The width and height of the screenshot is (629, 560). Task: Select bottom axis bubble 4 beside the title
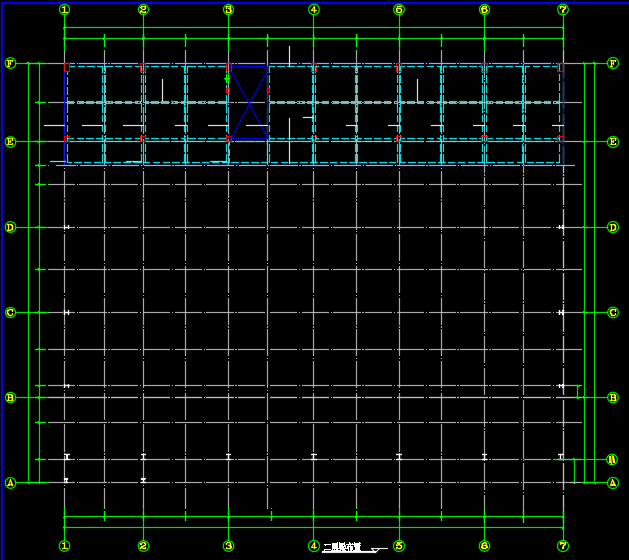point(313,546)
